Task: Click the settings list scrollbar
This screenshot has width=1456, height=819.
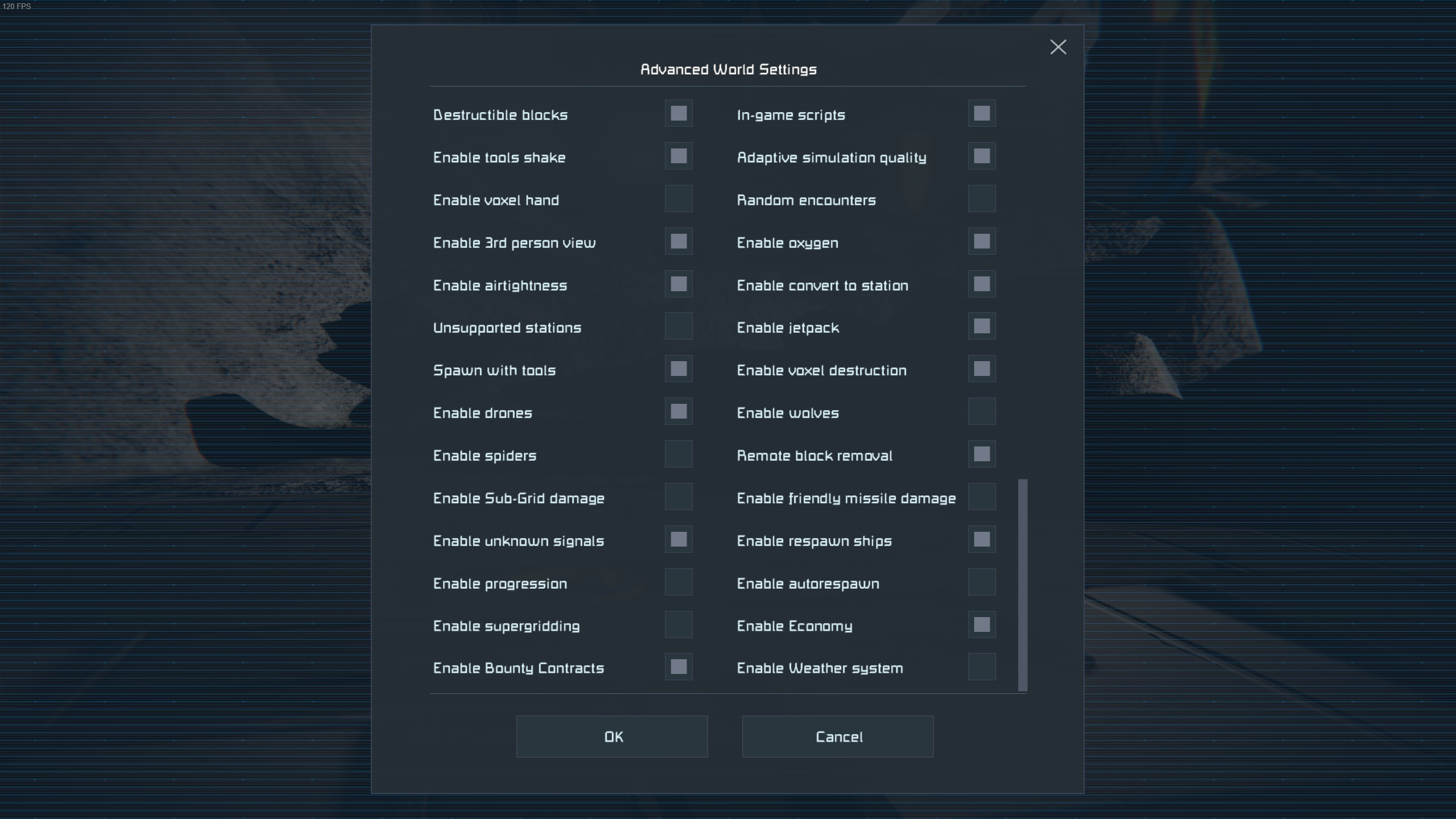Action: [x=1023, y=585]
